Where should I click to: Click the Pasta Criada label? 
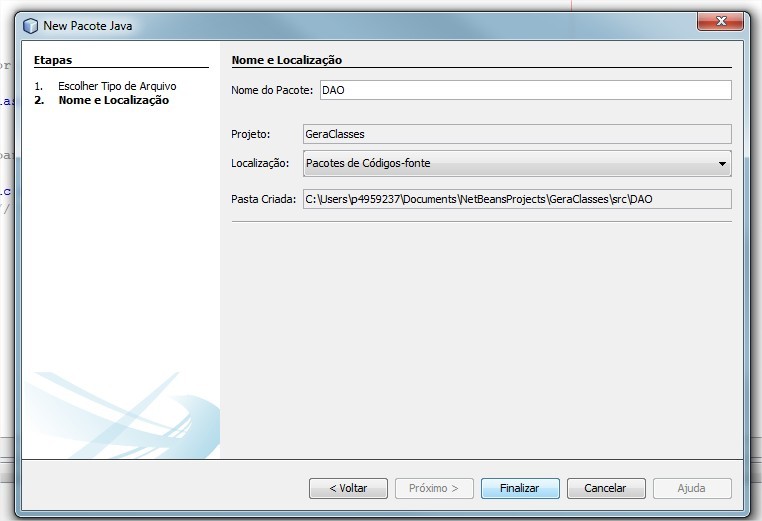pos(263,199)
